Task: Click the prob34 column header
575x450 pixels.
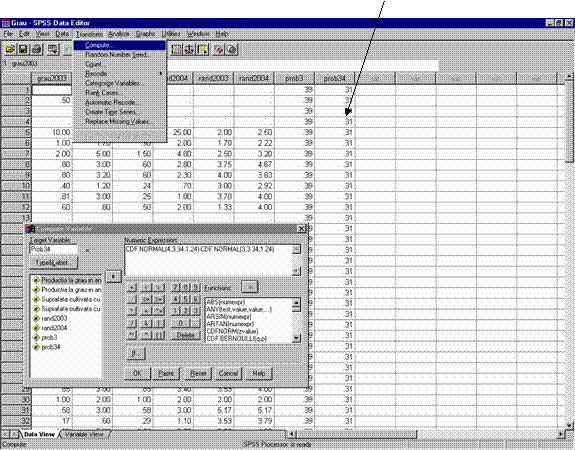Action: [335, 78]
